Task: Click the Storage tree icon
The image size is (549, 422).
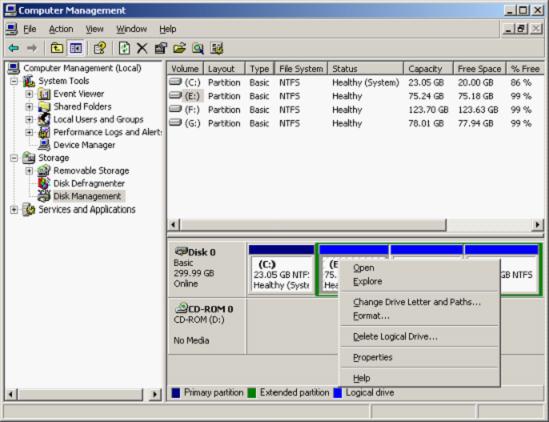Action: (29, 158)
